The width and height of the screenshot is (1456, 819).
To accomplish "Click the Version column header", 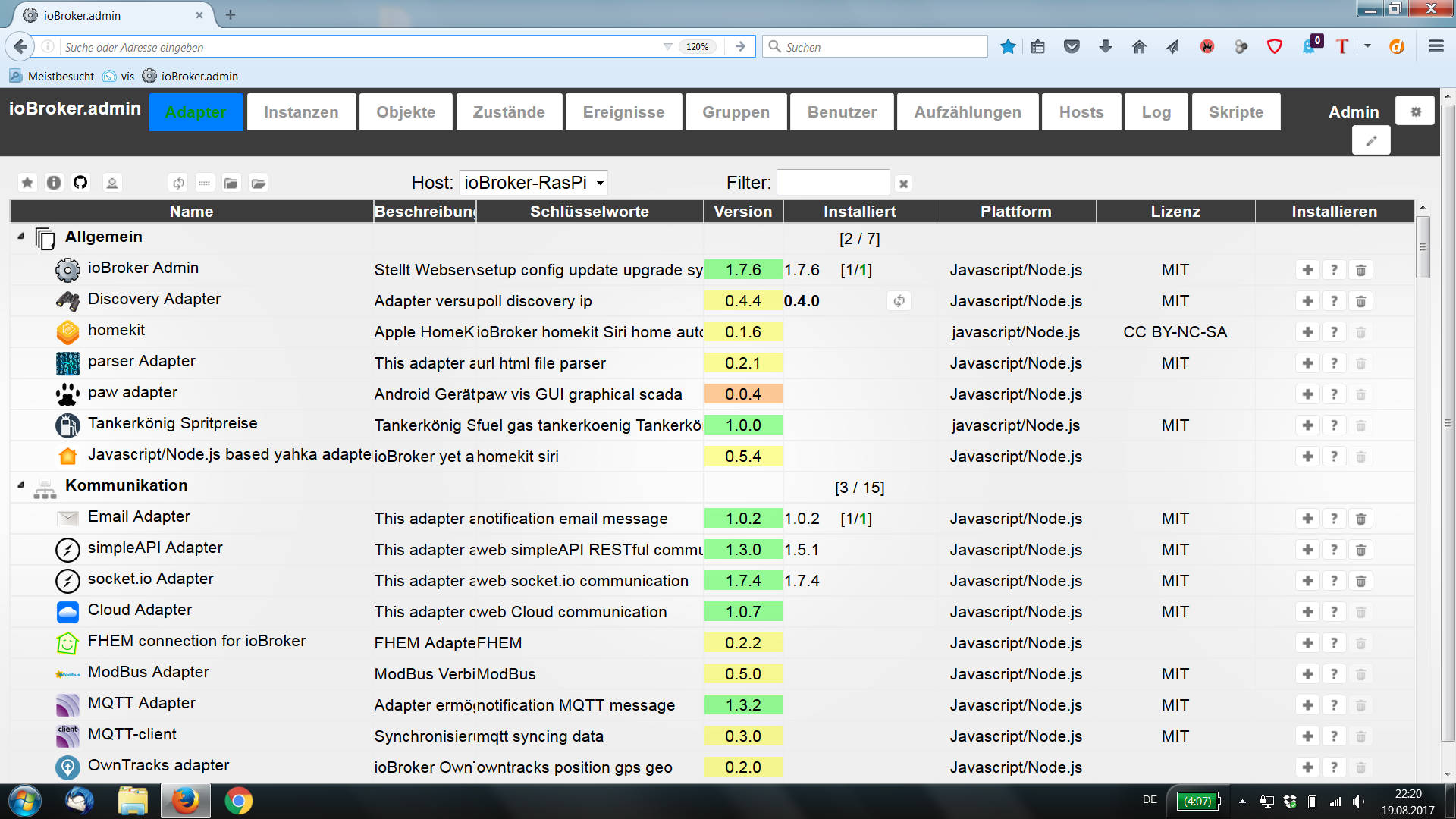I will pos(743,212).
